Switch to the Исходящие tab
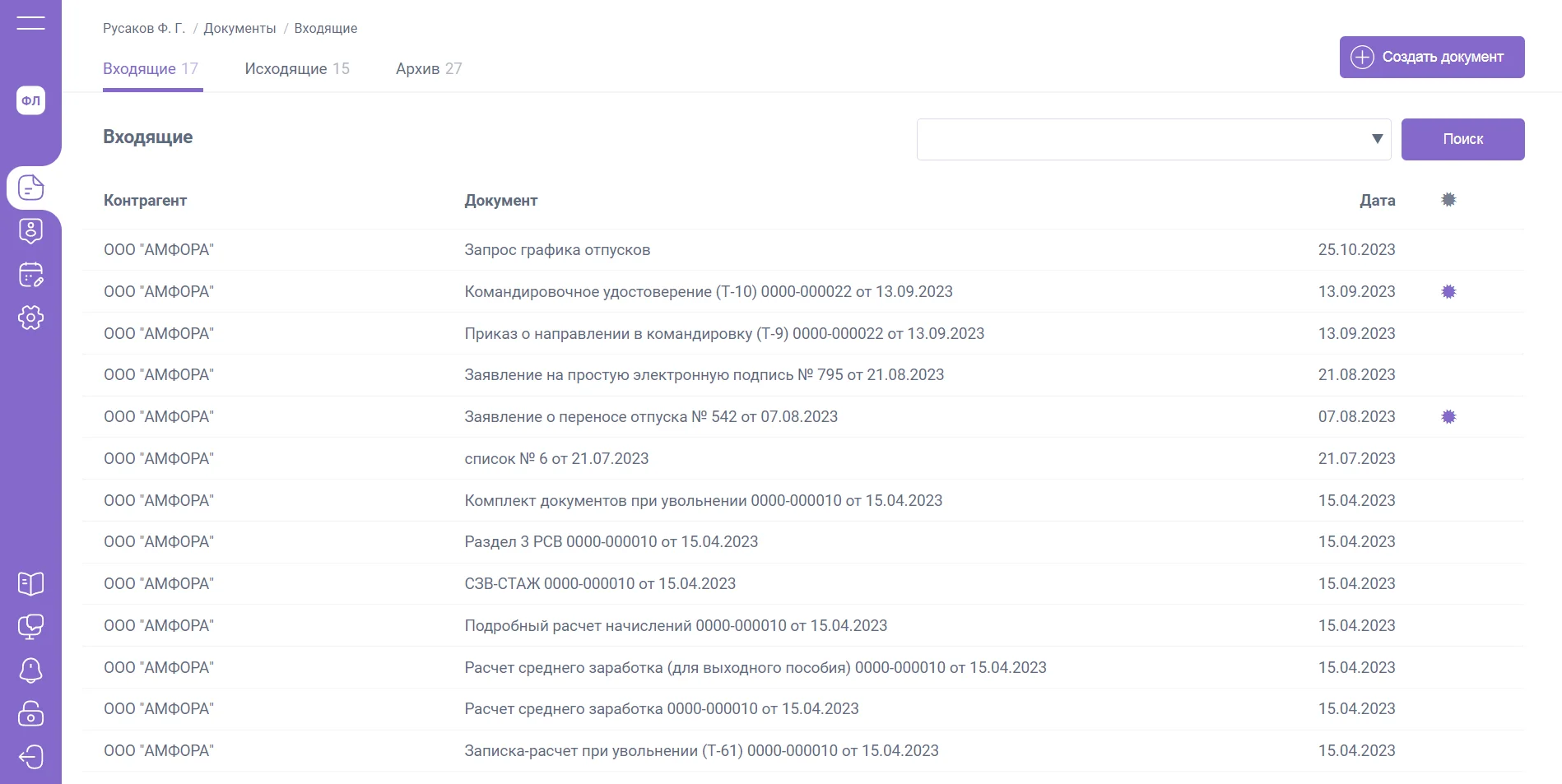The width and height of the screenshot is (1562, 784). (x=296, y=69)
